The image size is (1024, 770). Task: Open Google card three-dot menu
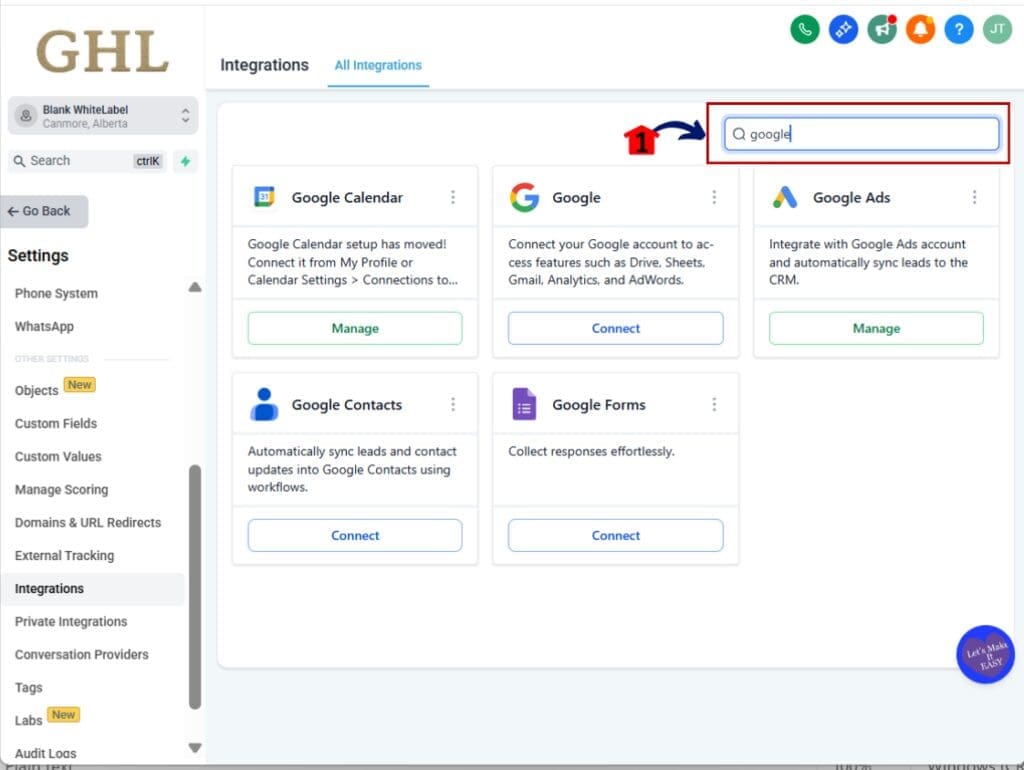(714, 197)
